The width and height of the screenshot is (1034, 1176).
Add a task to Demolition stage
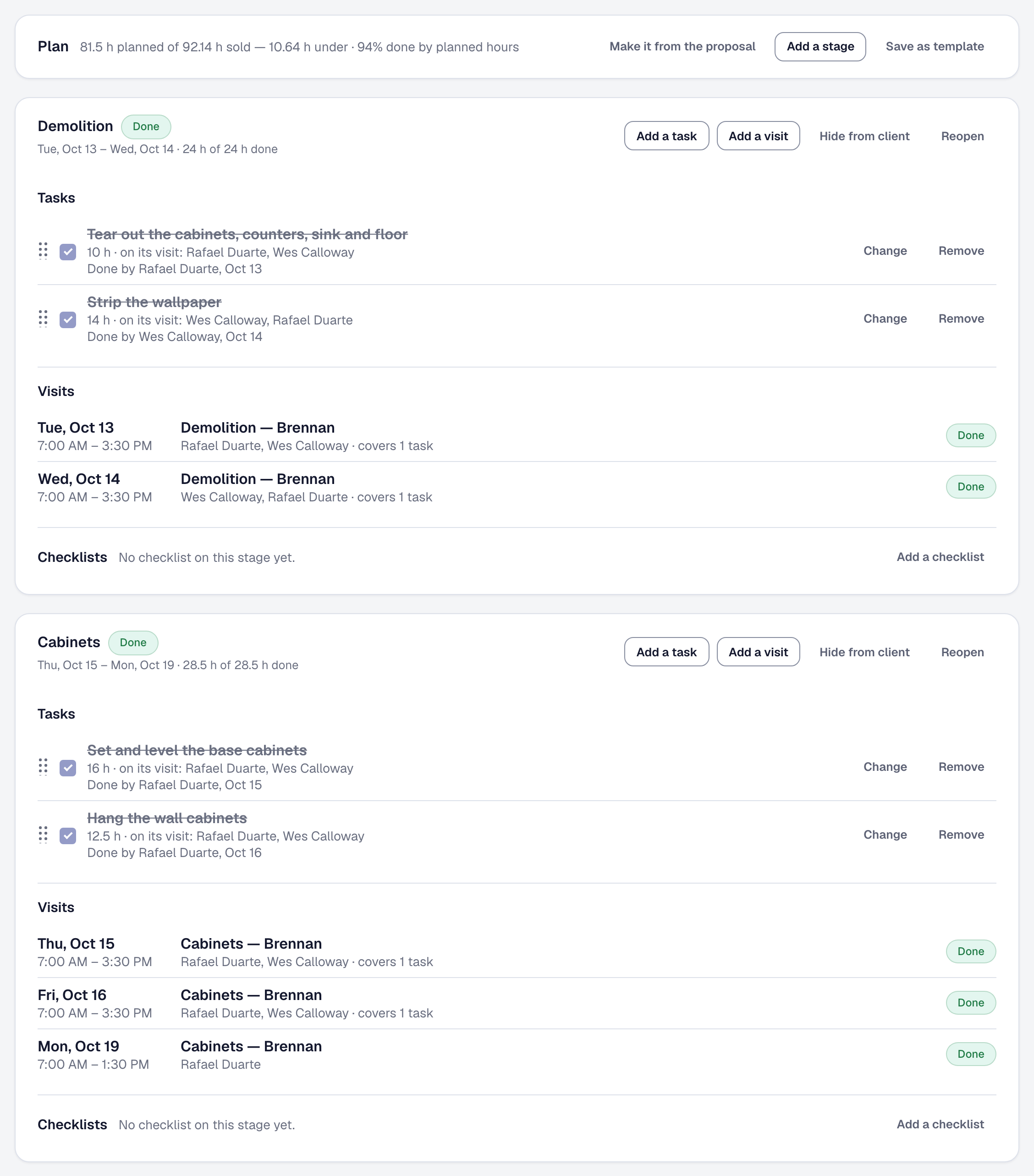(x=666, y=136)
